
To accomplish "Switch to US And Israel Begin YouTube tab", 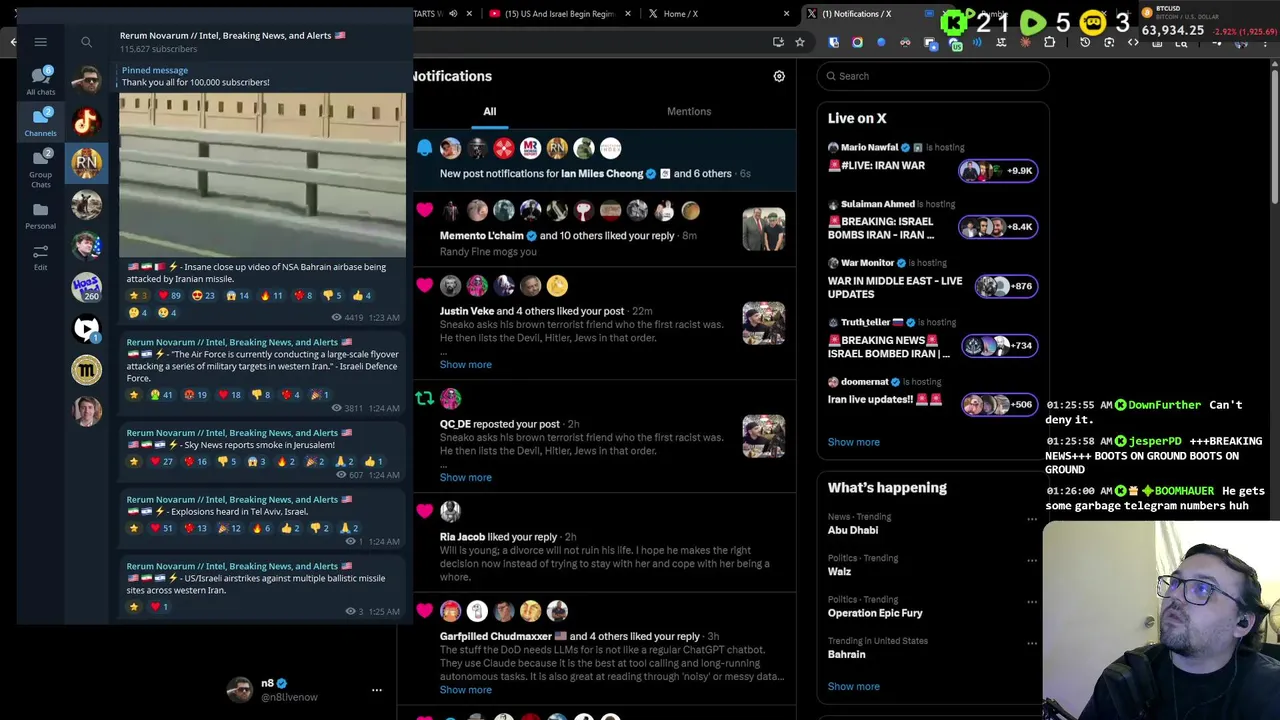I will [561, 13].
